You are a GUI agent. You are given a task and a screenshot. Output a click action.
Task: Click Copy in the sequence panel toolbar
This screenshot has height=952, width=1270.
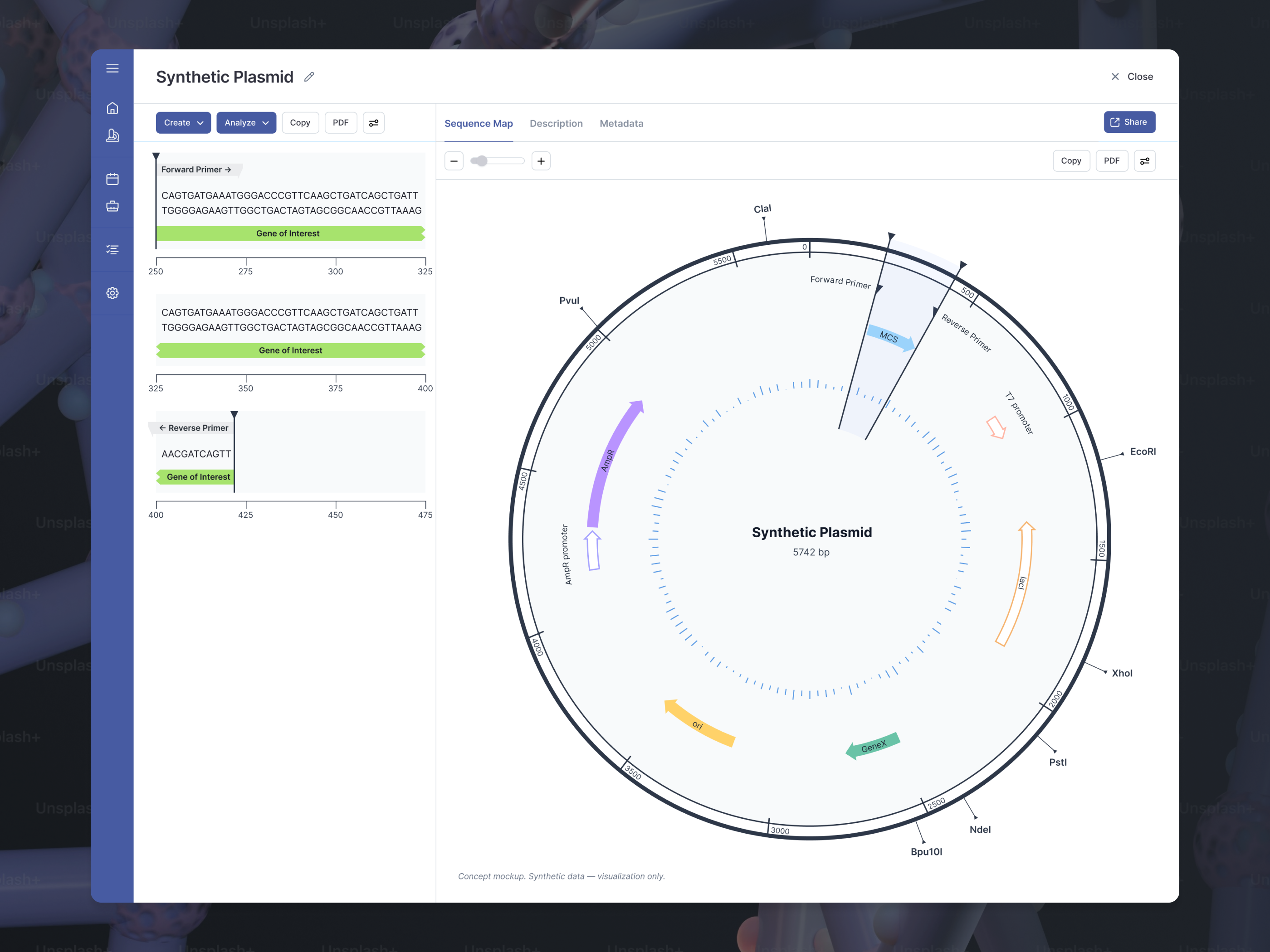click(300, 123)
